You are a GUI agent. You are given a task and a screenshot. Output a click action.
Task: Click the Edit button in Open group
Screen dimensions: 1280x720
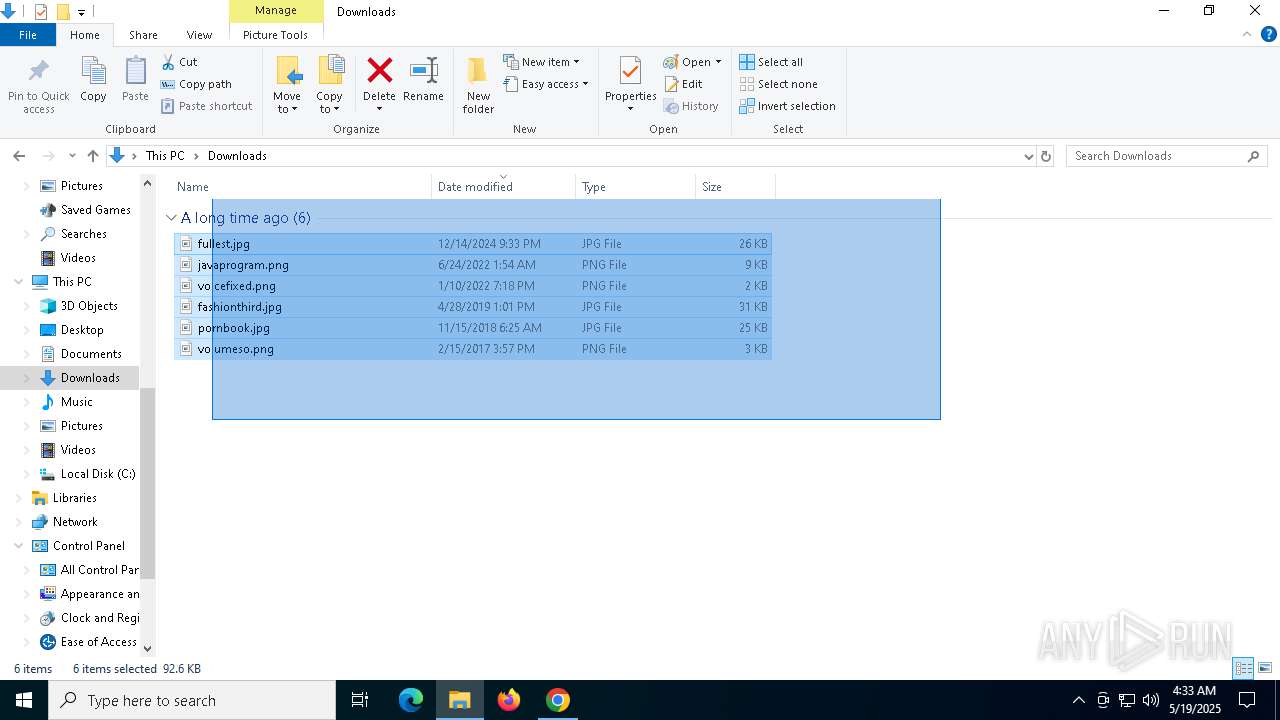[683, 84]
